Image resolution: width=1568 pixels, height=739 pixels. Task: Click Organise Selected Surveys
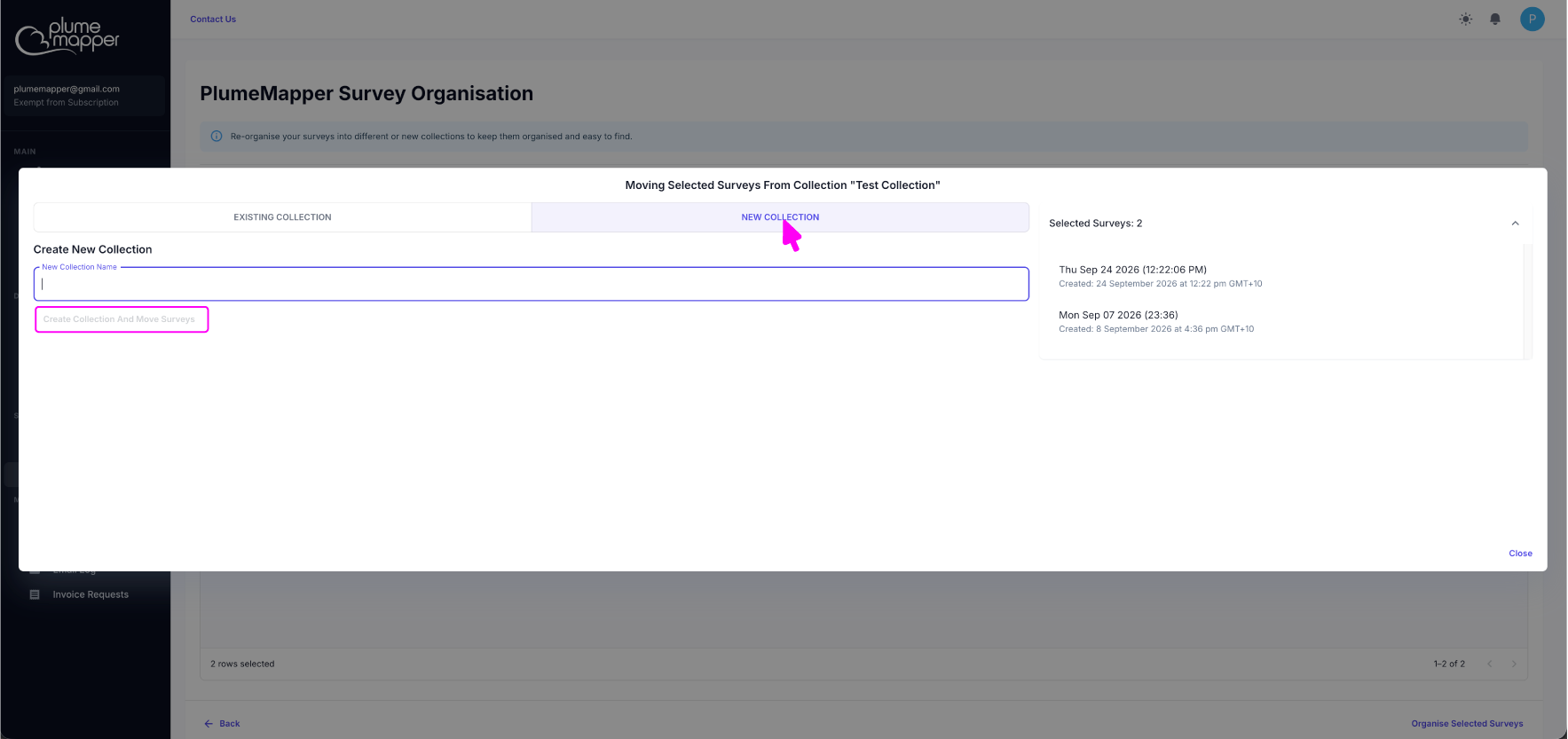pos(1467,724)
